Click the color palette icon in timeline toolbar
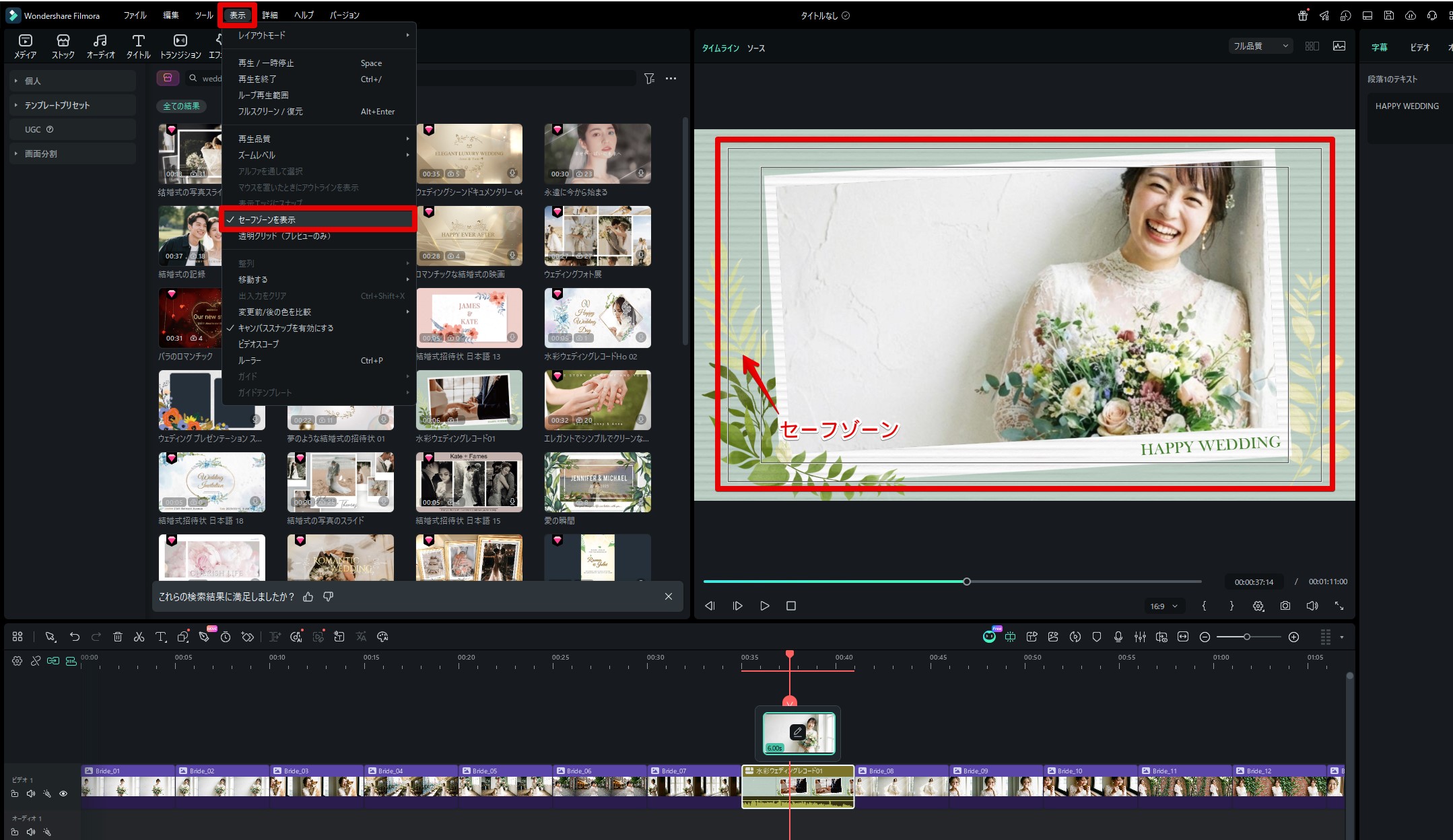Screen dimensions: 1453x840 tap(383, 637)
